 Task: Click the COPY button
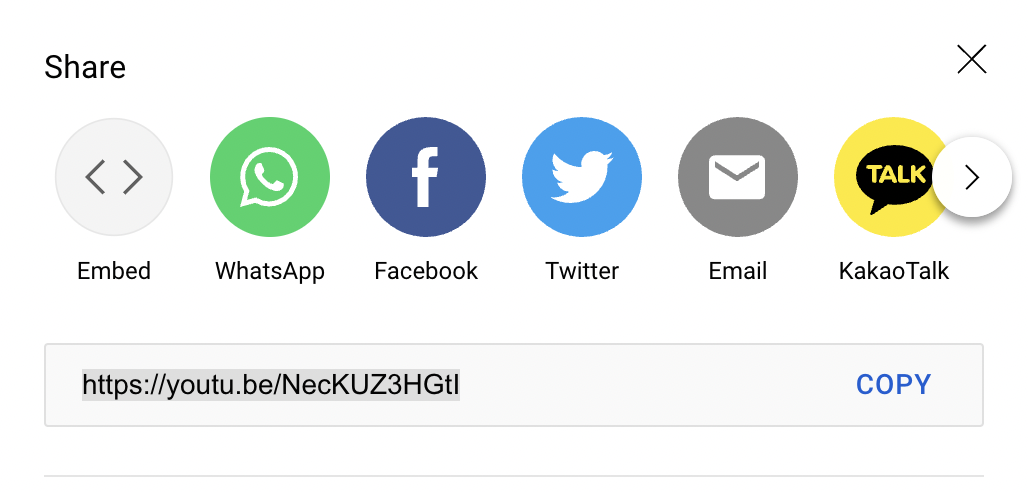[x=894, y=385]
